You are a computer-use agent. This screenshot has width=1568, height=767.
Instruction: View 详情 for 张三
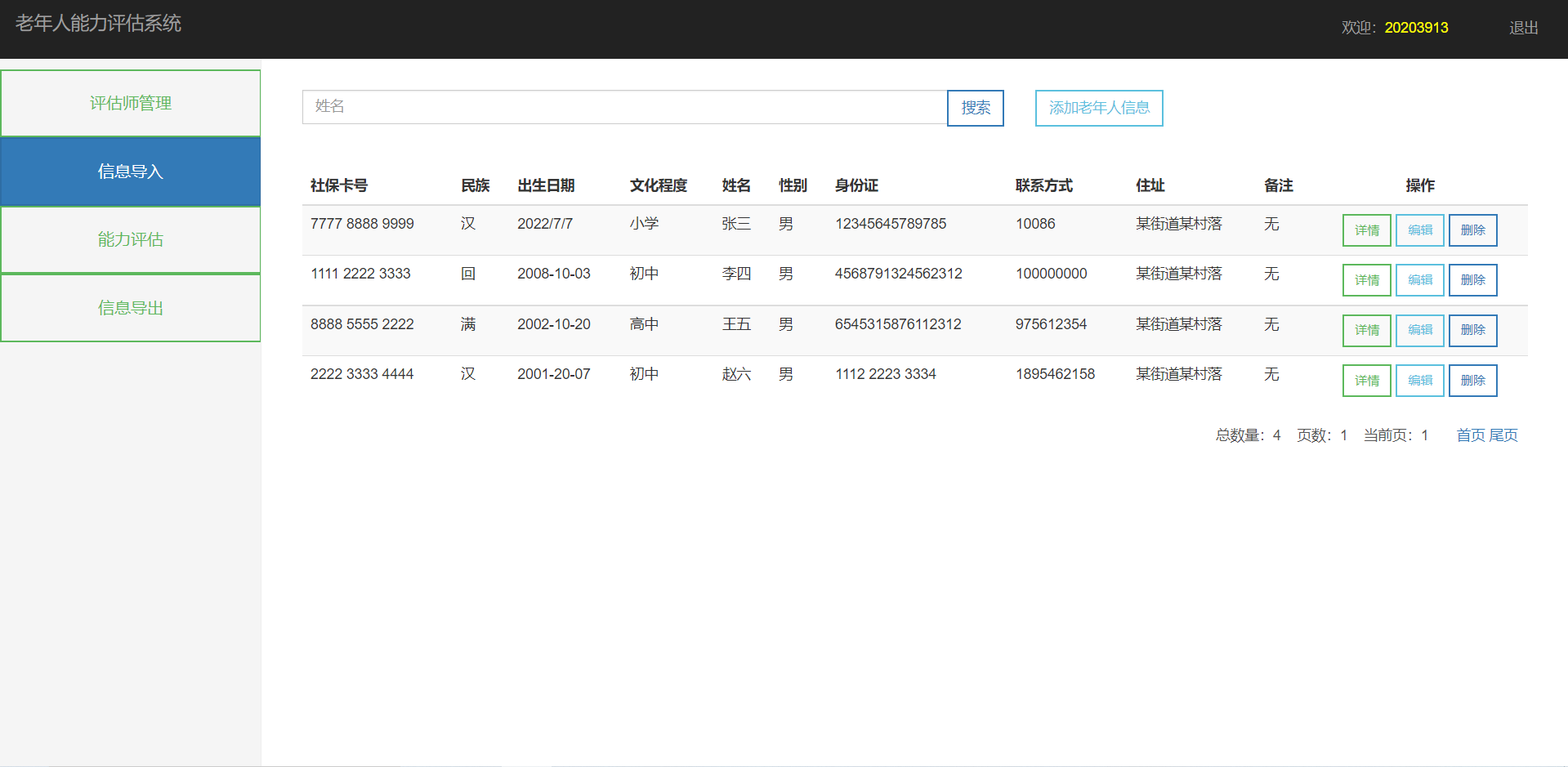pyautogui.click(x=1367, y=230)
